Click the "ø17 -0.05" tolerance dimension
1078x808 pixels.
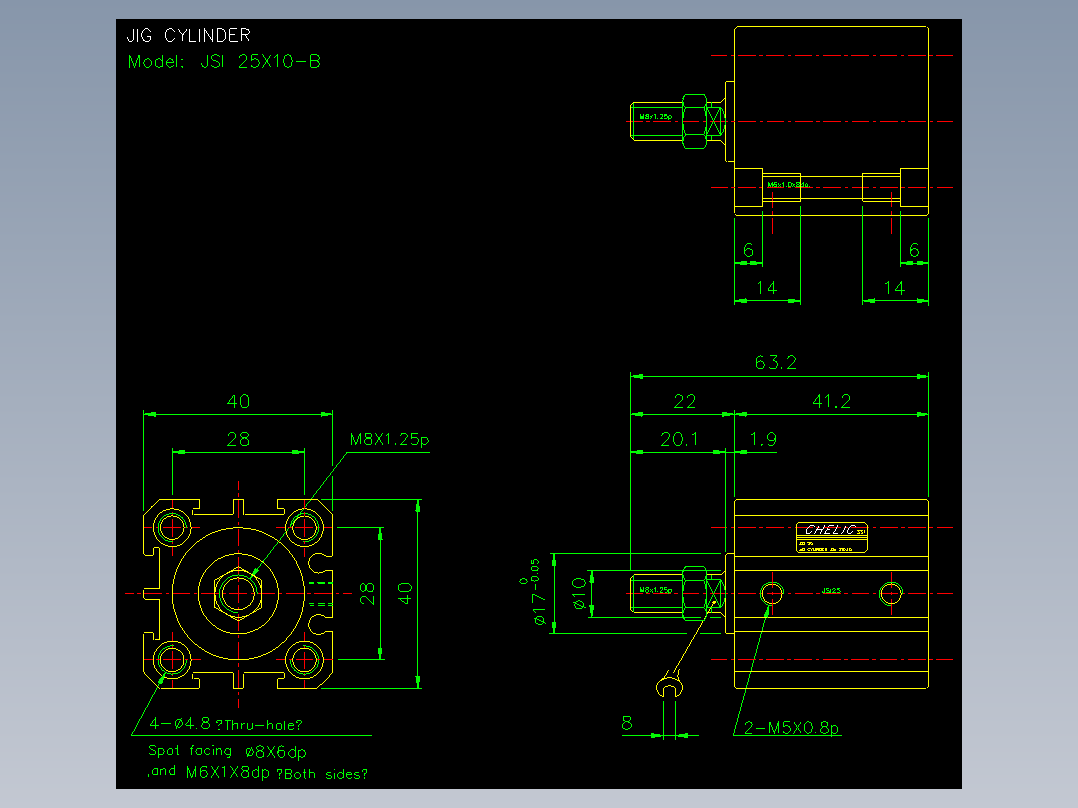click(536, 592)
